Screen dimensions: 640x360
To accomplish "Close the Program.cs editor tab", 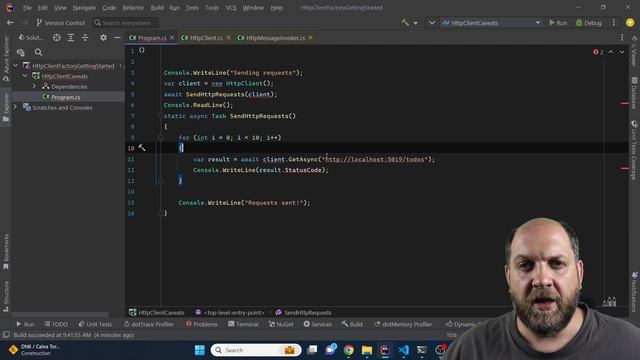I will (172, 38).
